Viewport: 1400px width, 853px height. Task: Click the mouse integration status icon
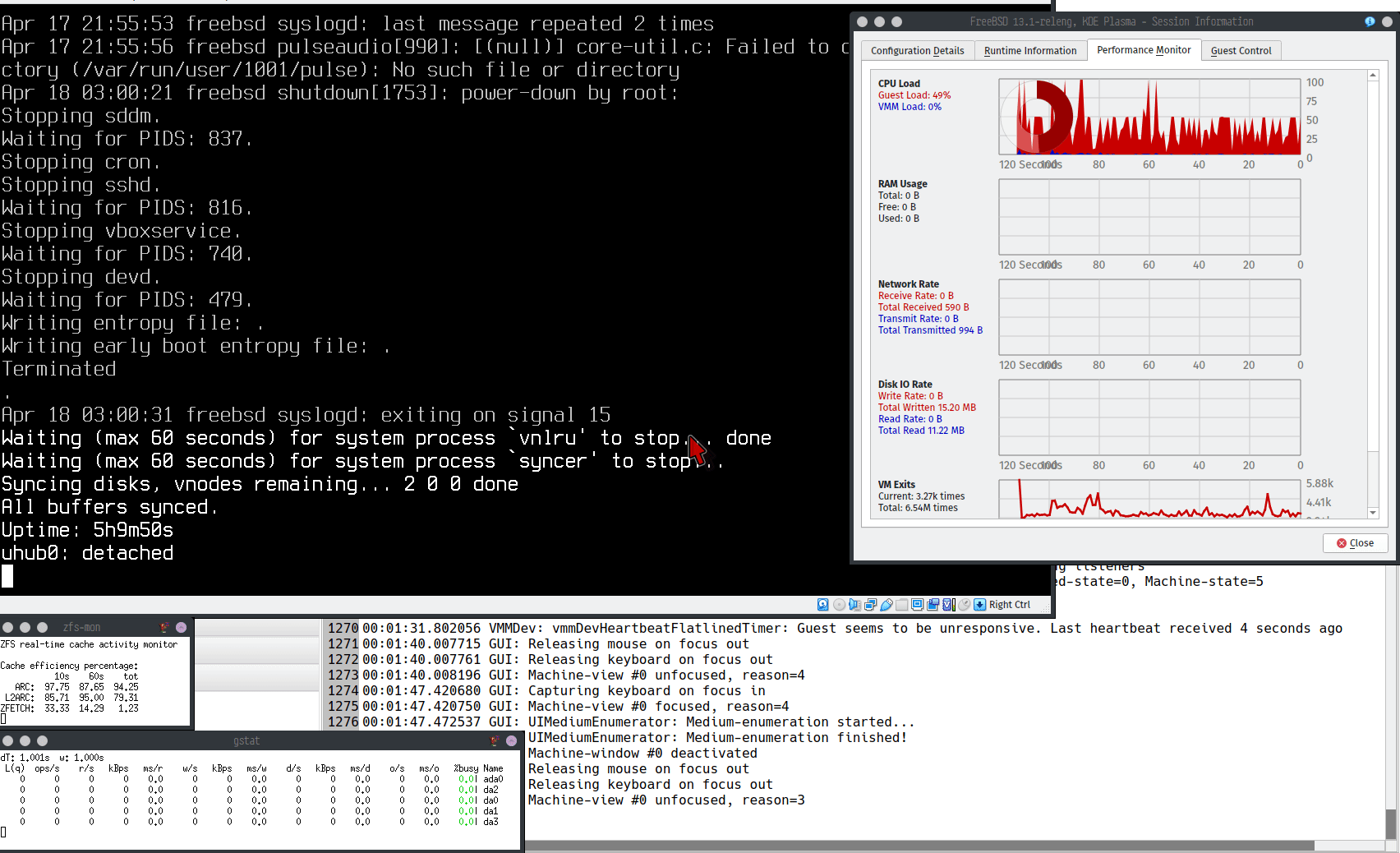(964, 605)
